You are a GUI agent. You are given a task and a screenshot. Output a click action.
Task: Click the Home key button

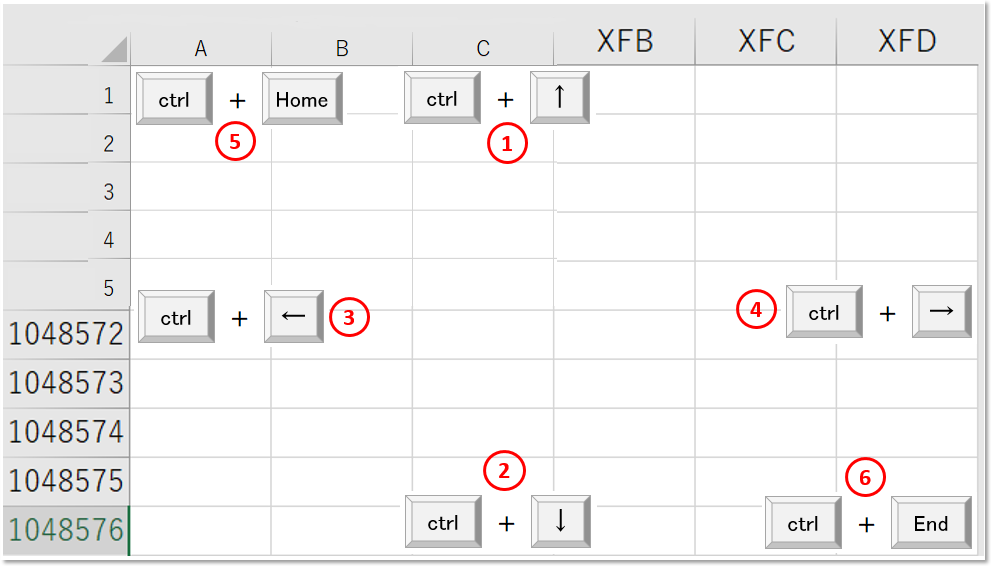coord(302,99)
